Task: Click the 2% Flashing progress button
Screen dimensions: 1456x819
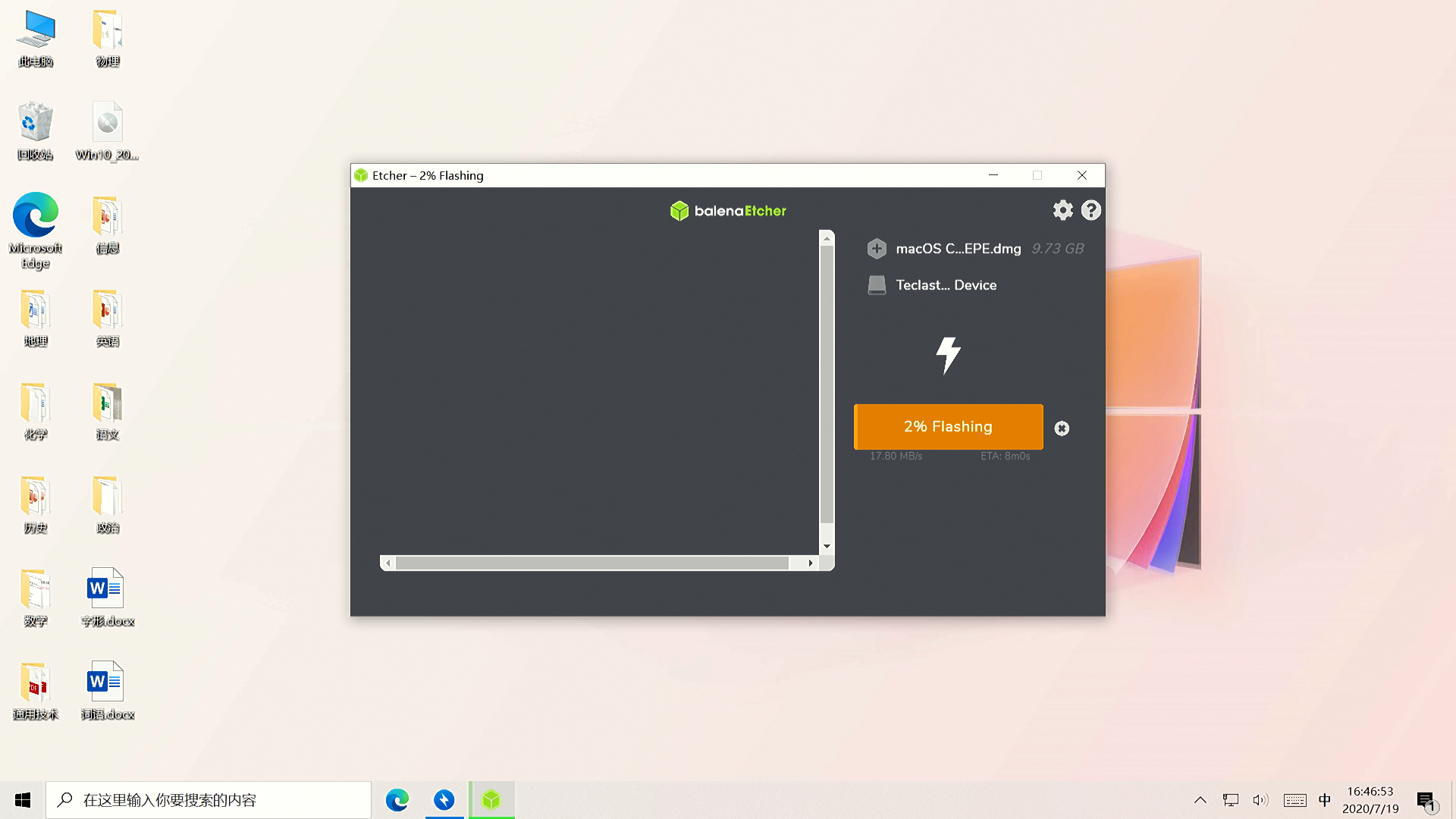Action: [948, 426]
